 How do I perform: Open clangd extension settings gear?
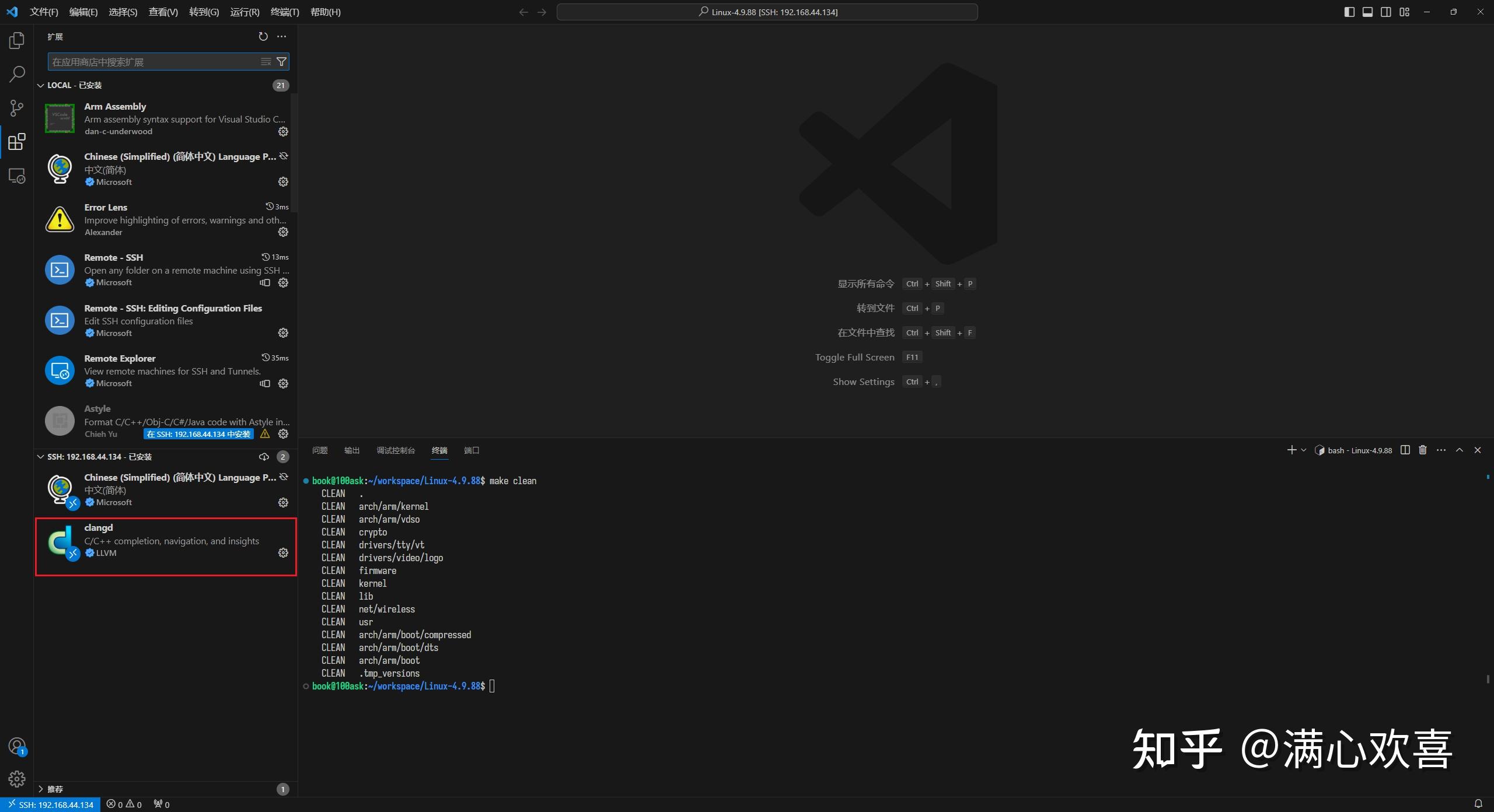(x=282, y=552)
